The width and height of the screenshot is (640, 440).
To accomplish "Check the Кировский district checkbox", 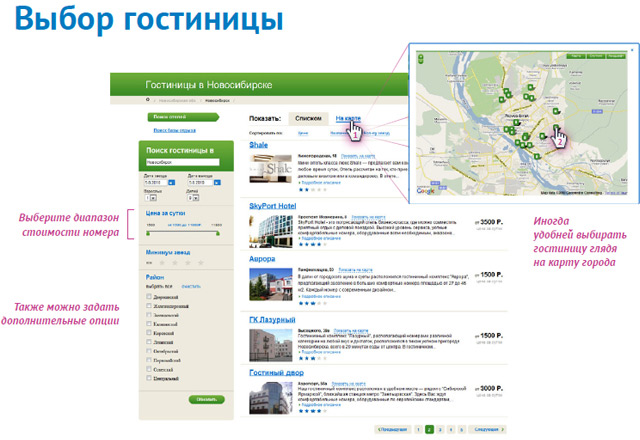I will tap(149, 333).
